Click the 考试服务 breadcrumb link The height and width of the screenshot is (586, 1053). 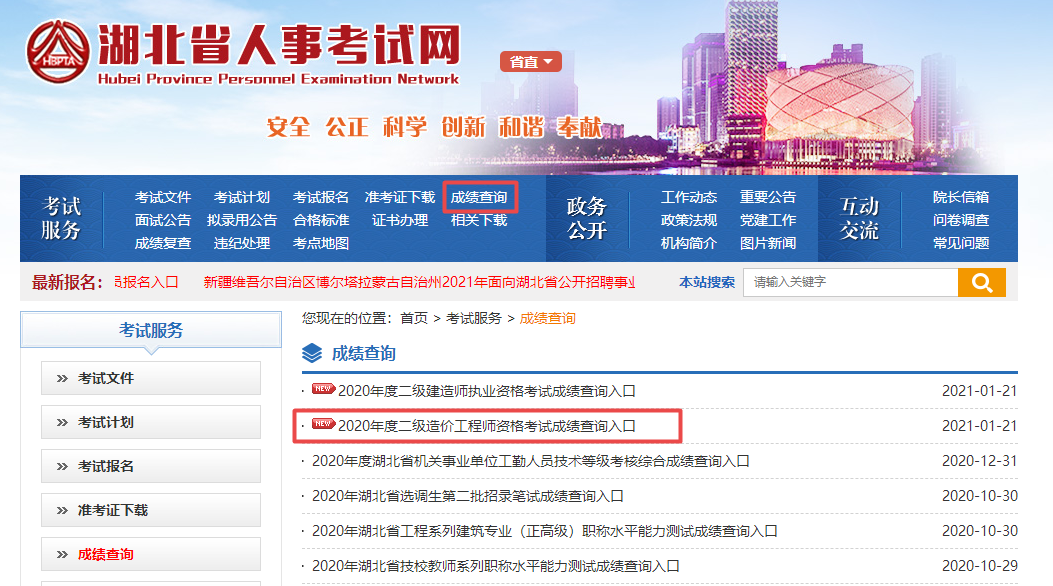coord(473,318)
